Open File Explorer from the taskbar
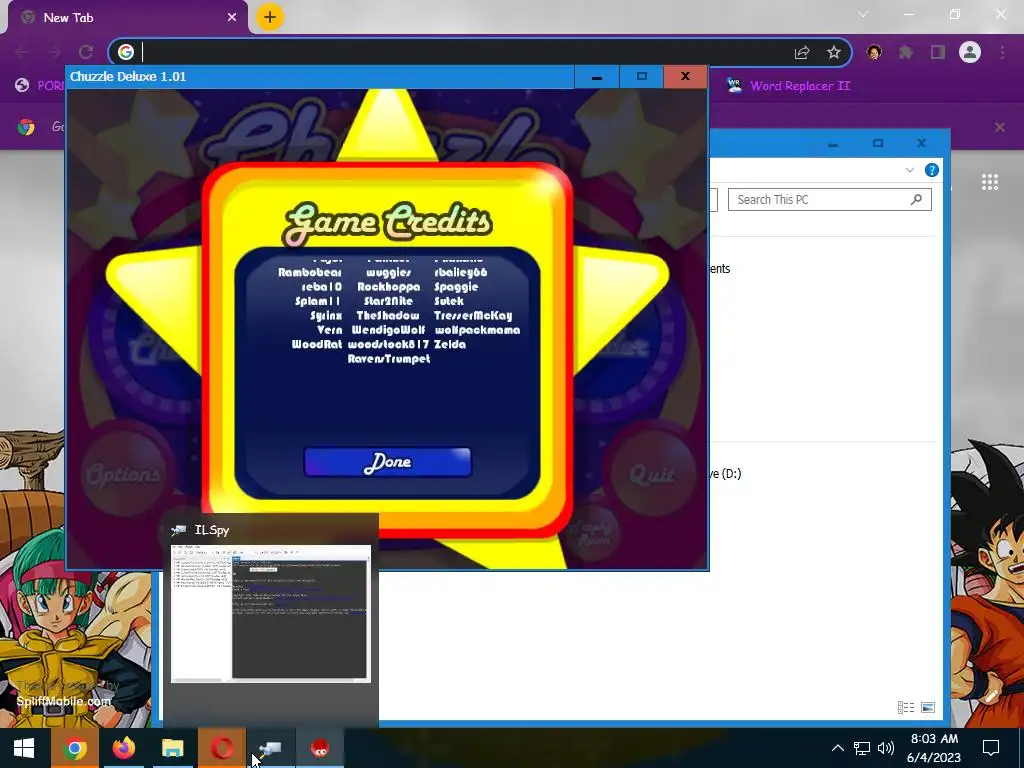 pyautogui.click(x=172, y=748)
